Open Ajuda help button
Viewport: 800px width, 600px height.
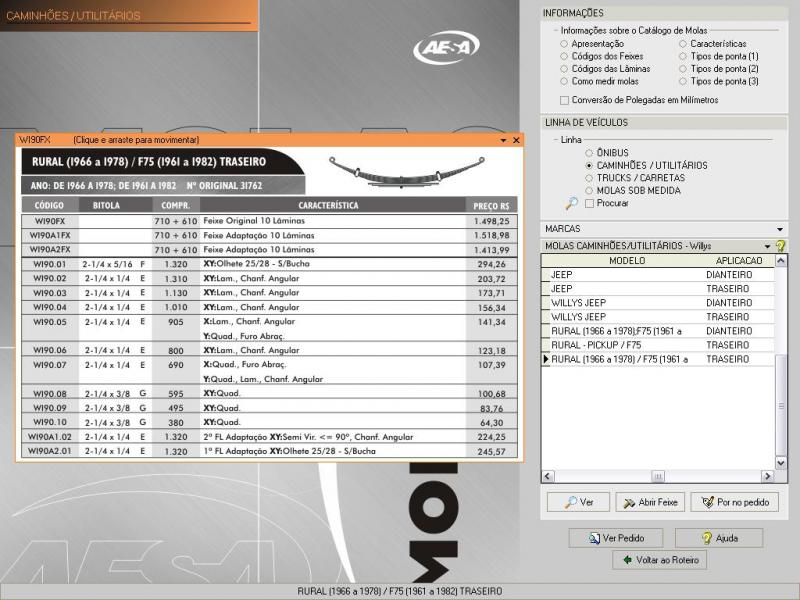(719, 538)
